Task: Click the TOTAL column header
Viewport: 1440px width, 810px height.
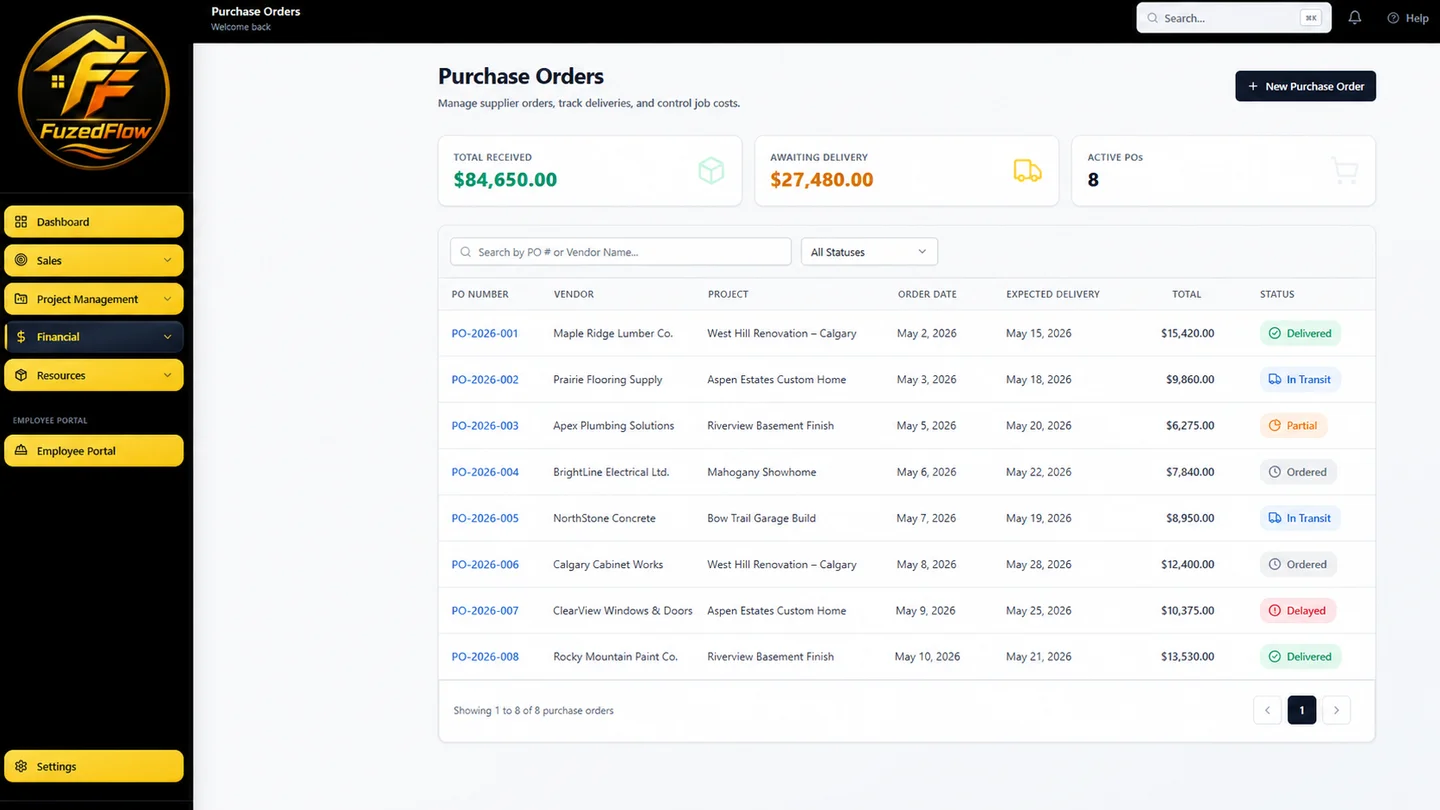Action: (1187, 294)
